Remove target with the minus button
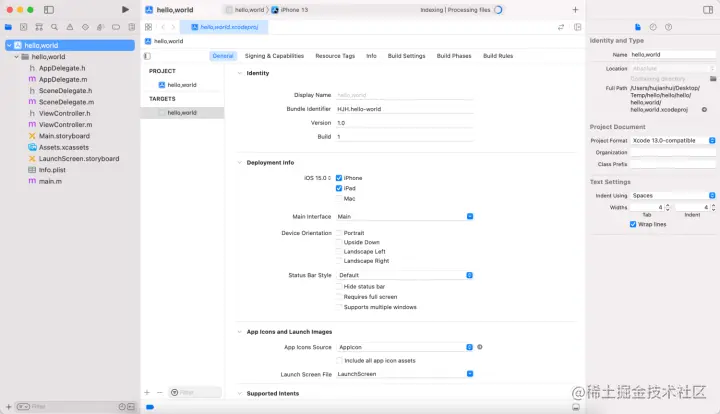 pos(160,392)
